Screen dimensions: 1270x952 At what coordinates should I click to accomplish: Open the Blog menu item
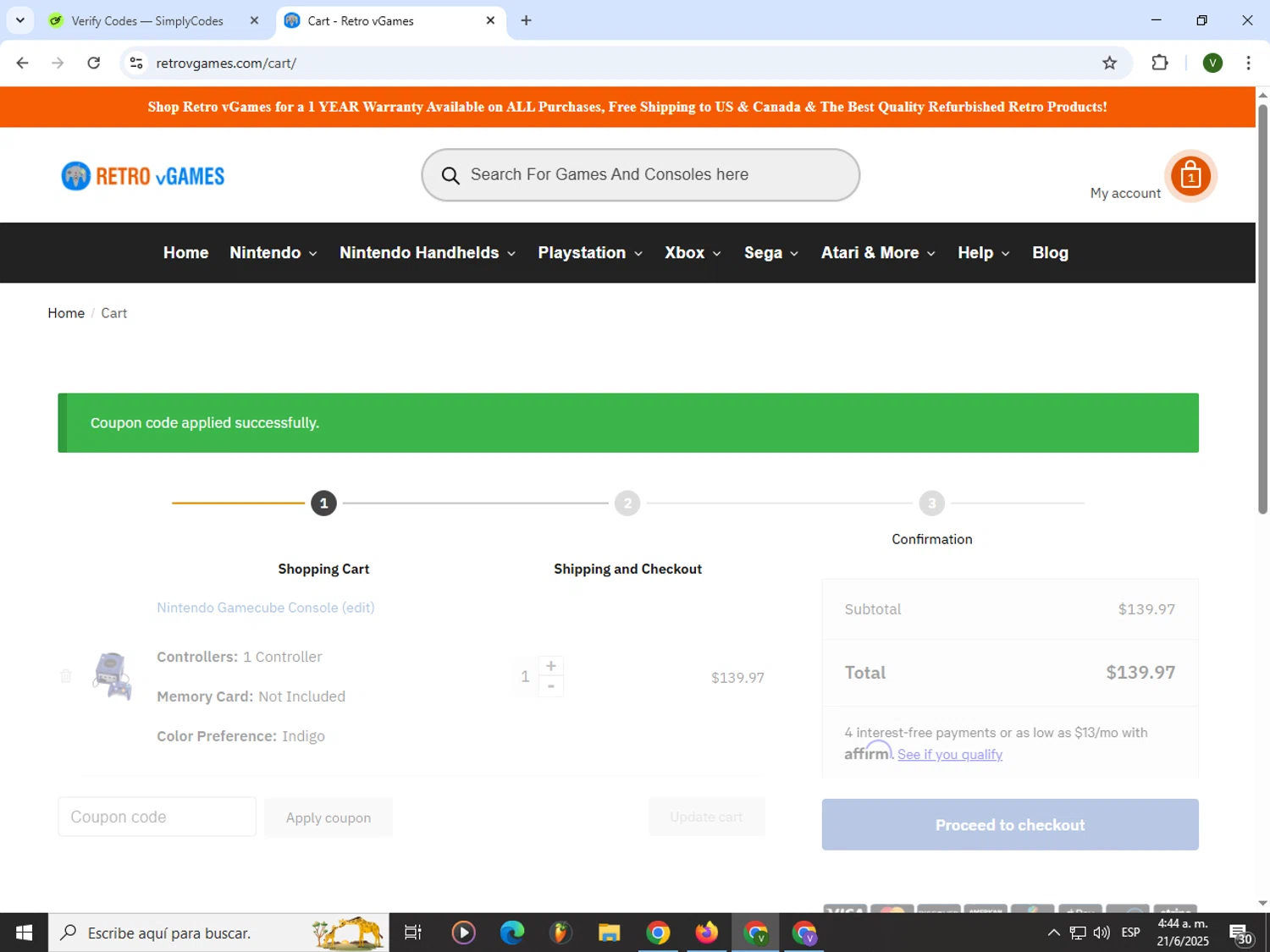coord(1050,253)
